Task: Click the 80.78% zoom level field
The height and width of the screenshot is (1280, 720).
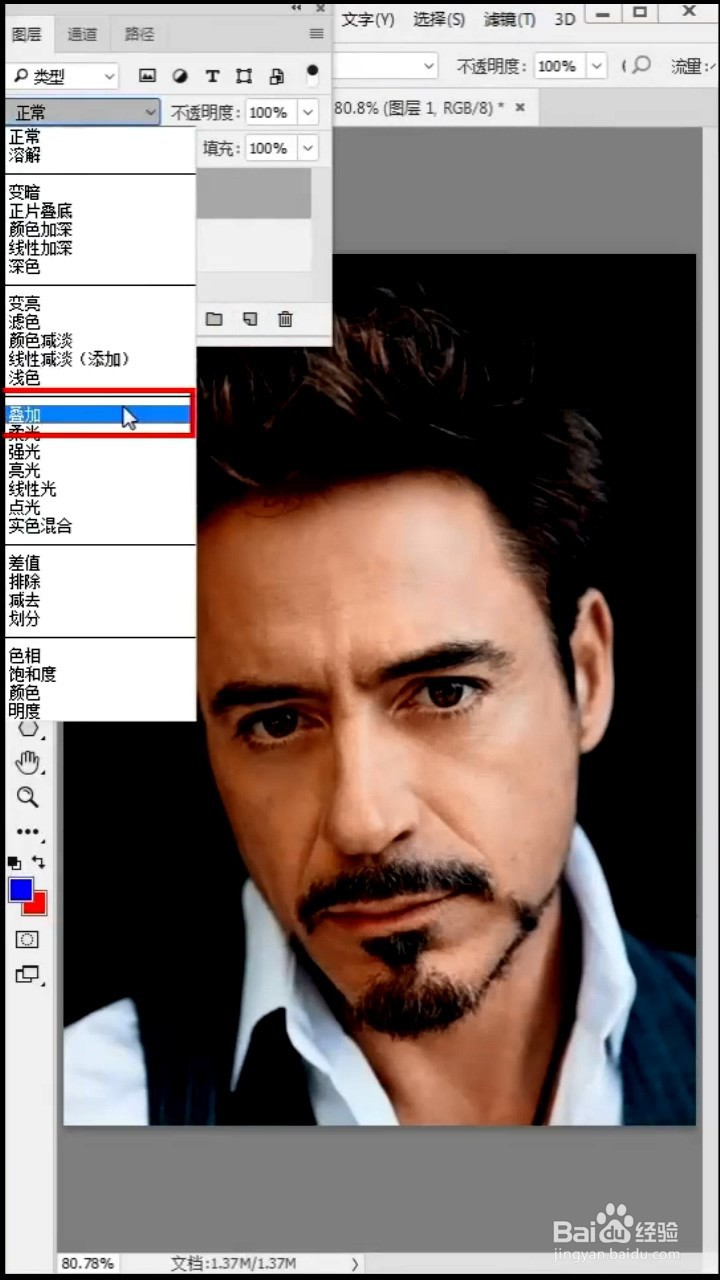Action: click(x=87, y=1263)
